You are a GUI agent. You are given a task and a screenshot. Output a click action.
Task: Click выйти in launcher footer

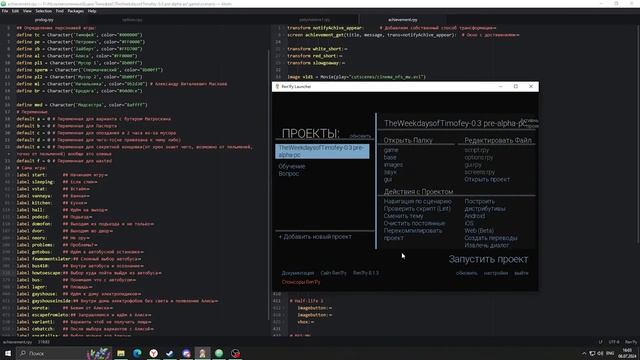[521, 273]
